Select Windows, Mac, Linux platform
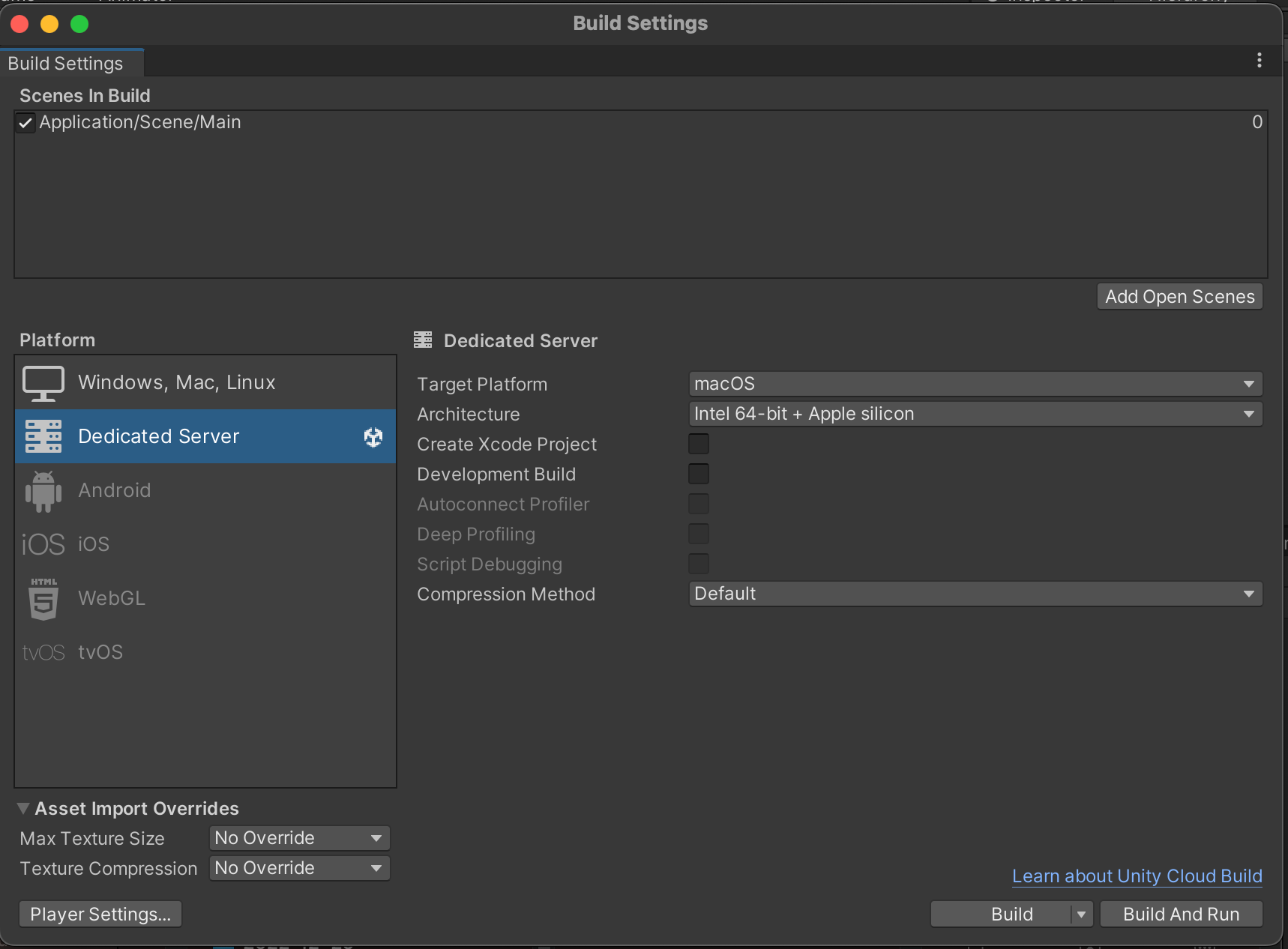The image size is (1288, 949). (205, 382)
